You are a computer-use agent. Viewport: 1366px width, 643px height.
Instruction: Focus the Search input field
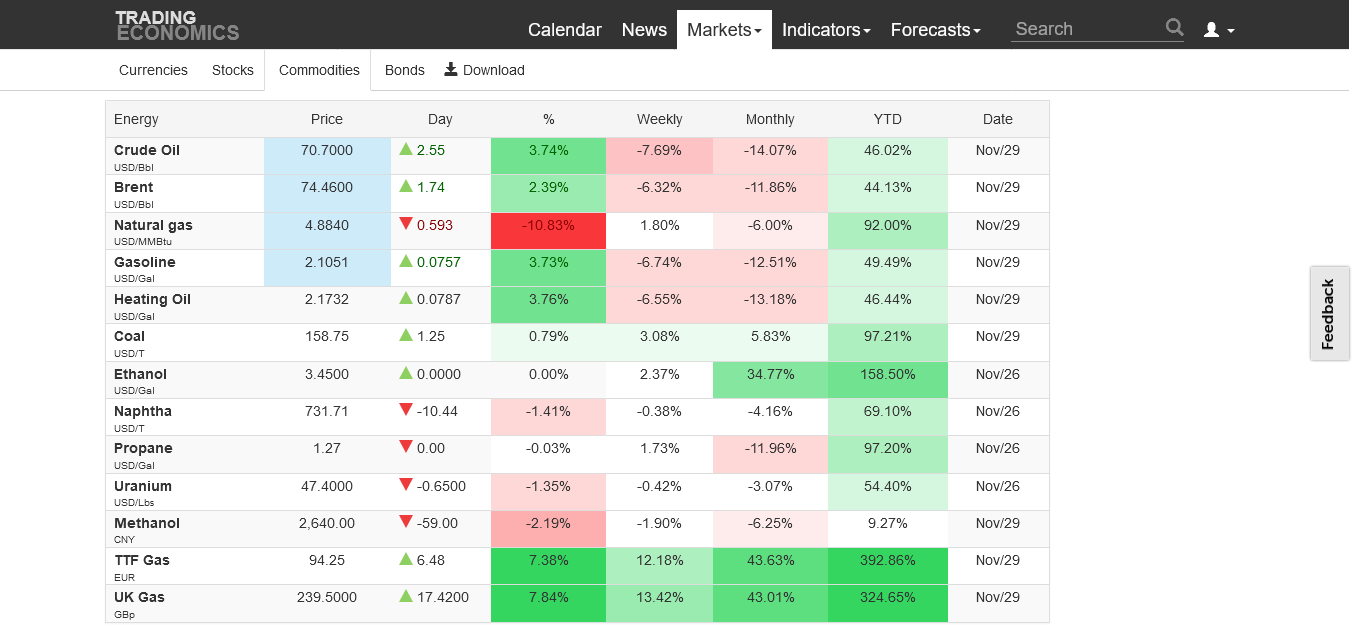pyautogui.click(x=1085, y=29)
